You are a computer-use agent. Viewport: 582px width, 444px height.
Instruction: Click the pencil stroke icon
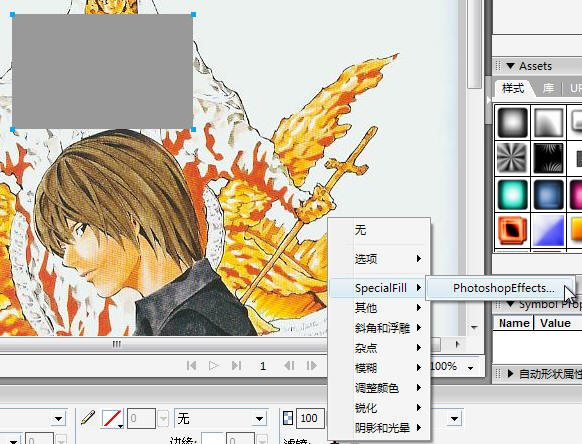88,418
